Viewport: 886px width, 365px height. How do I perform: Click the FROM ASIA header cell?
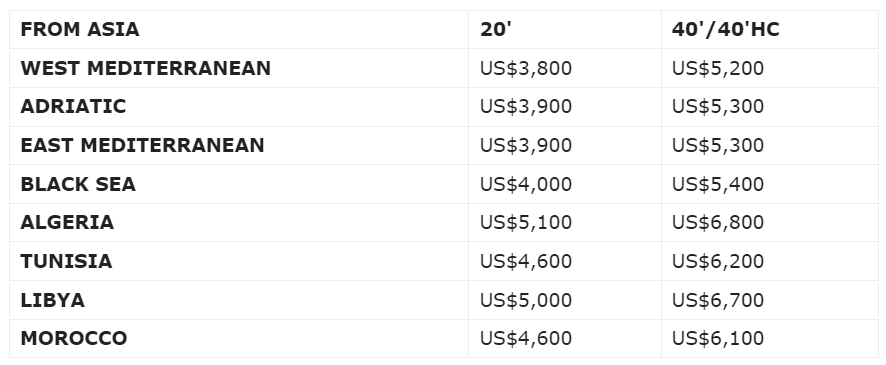click(80, 29)
